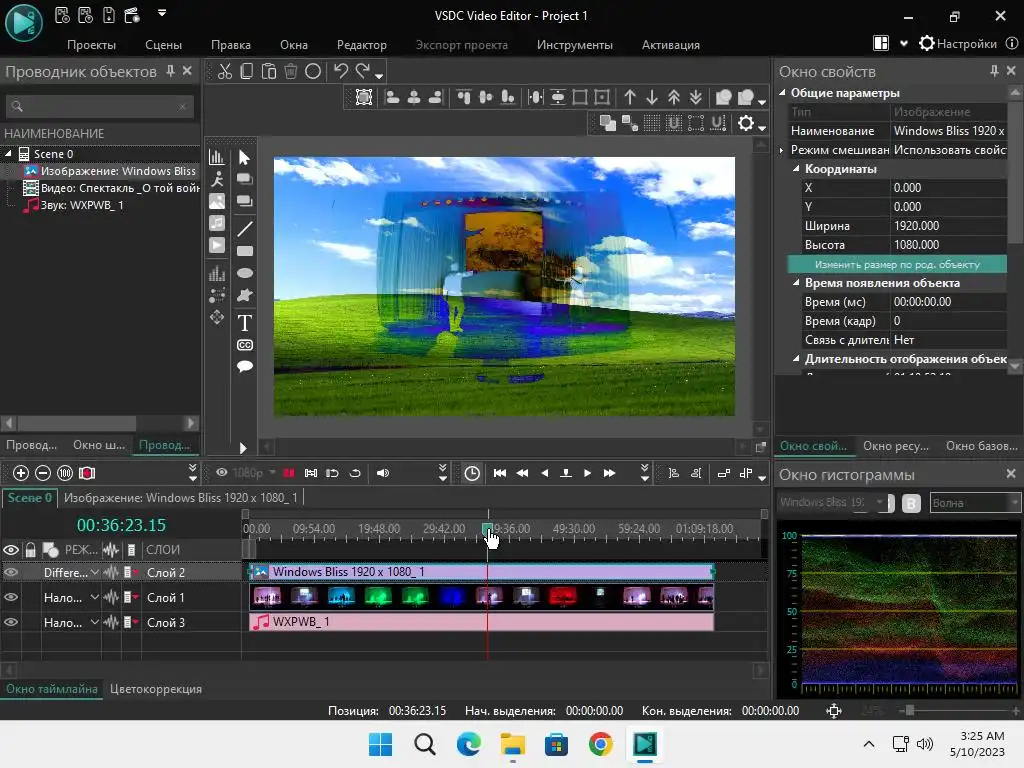Open the Инструменты menu
The width and height of the screenshot is (1024, 768).
(x=575, y=44)
